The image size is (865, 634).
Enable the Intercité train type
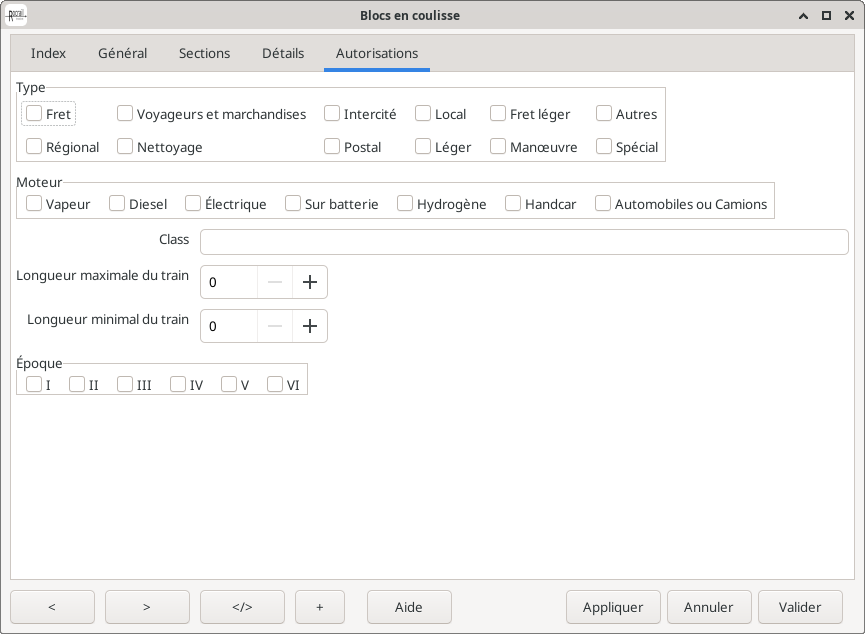point(332,114)
